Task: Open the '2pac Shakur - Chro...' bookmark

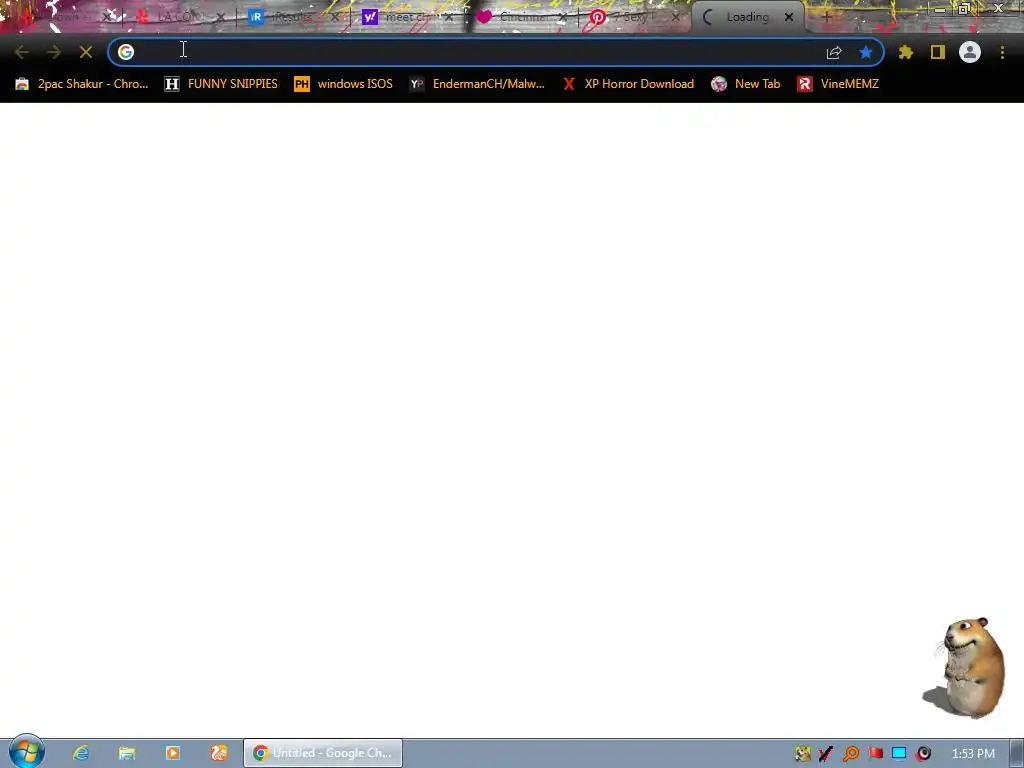Action: pyautogui.click(x=82, y=84)
